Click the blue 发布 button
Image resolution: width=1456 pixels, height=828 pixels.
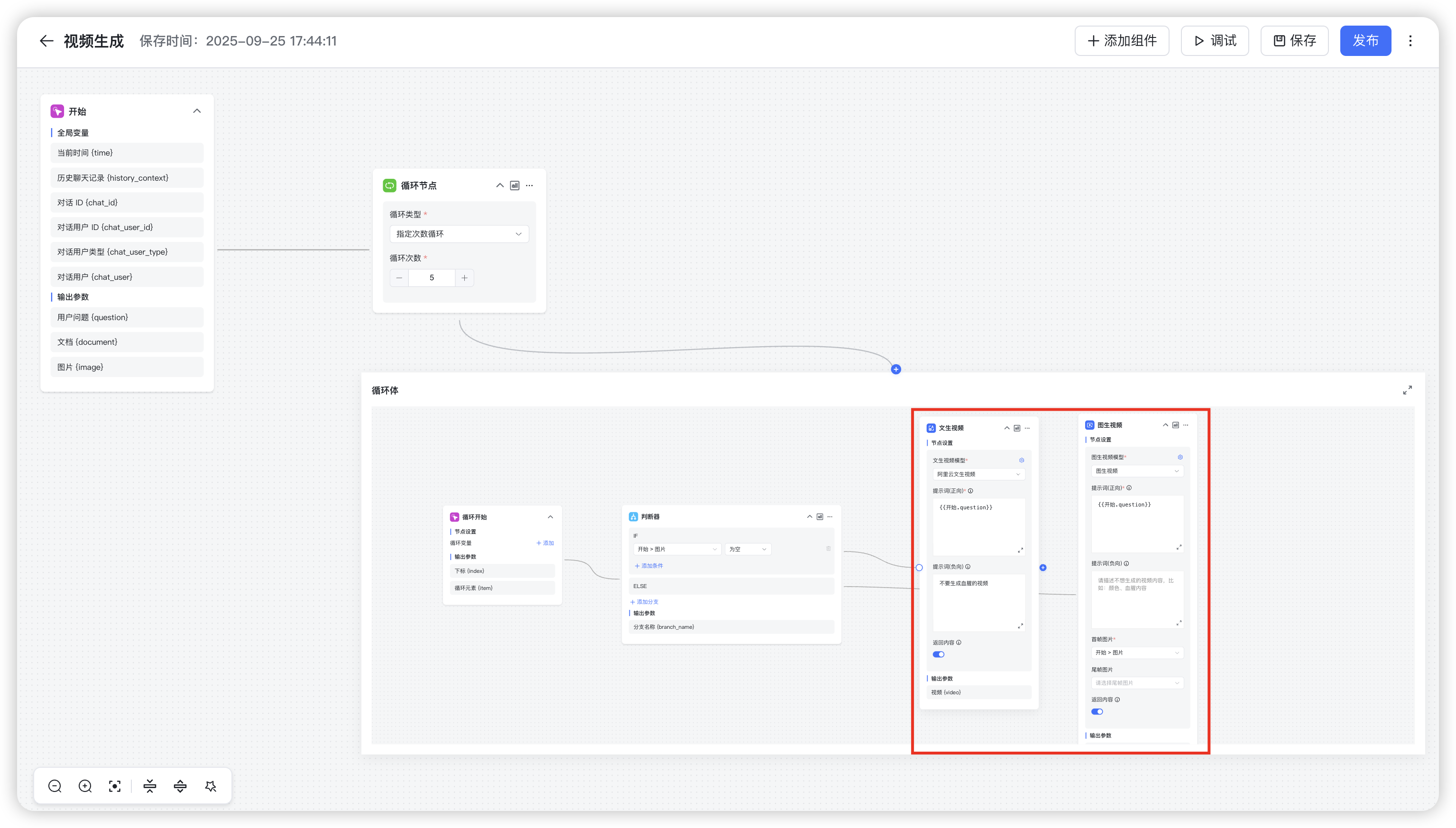tap(1365, 41)
